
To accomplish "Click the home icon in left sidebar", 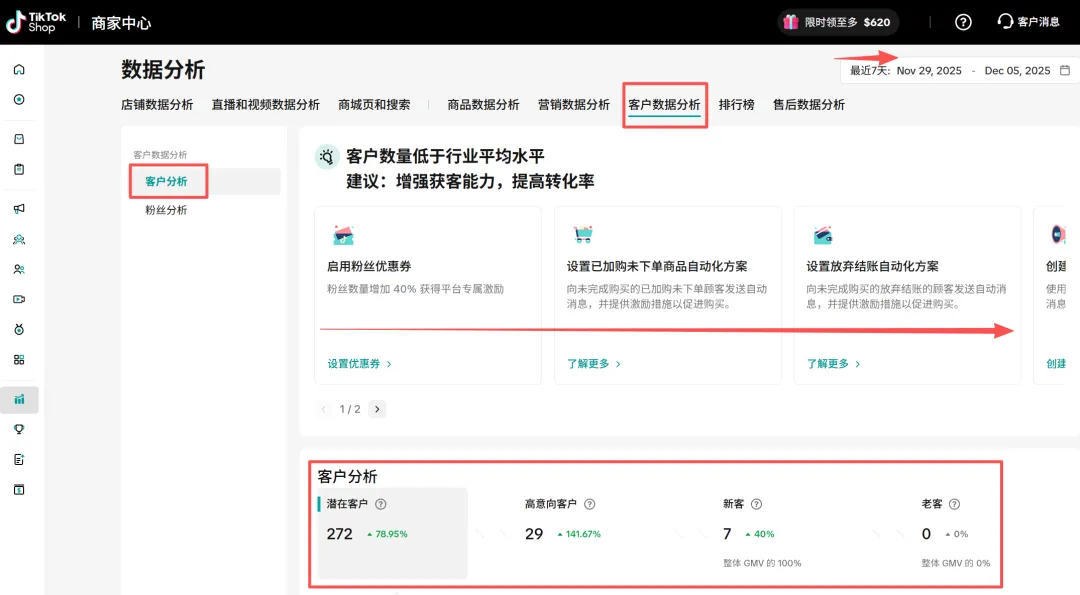I will (x=19, y=70).
